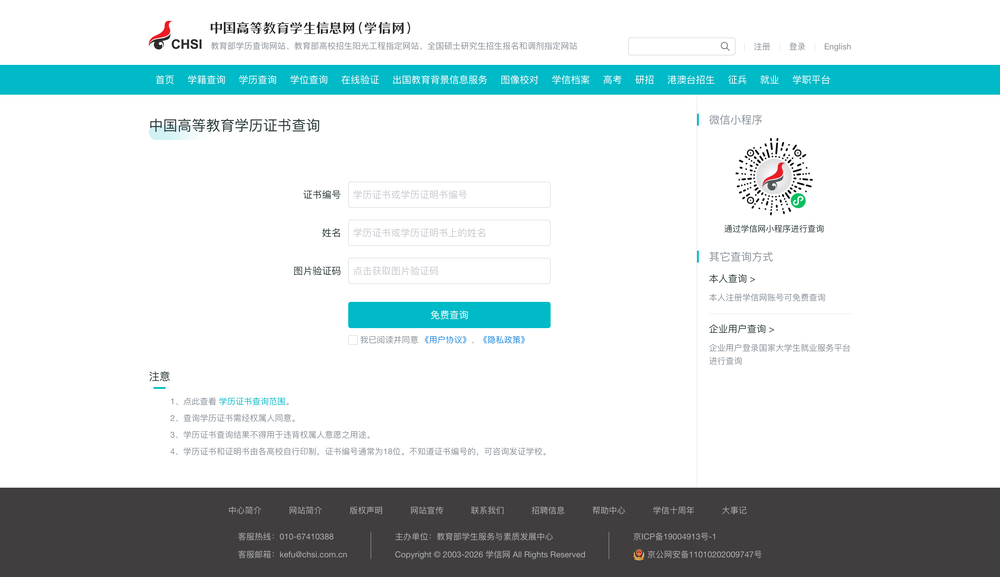Open 网站简介 footer link

pos(305,511)
